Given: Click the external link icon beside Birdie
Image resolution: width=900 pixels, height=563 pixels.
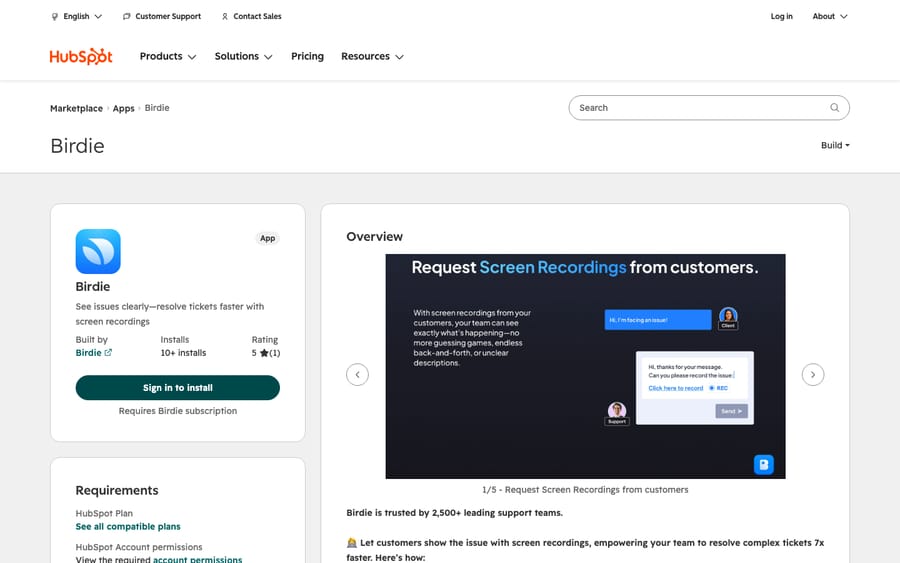Looking at the screenshot, I should tap(108, 352).
